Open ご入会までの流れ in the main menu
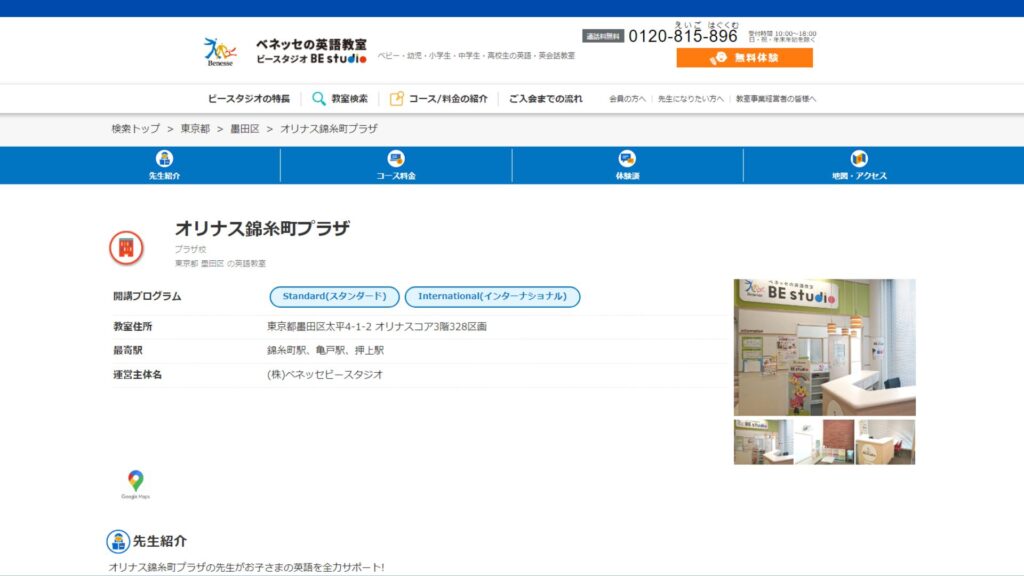Image resolution: width=1024 pixels, height=576 pixels. [x=546, y=99]
